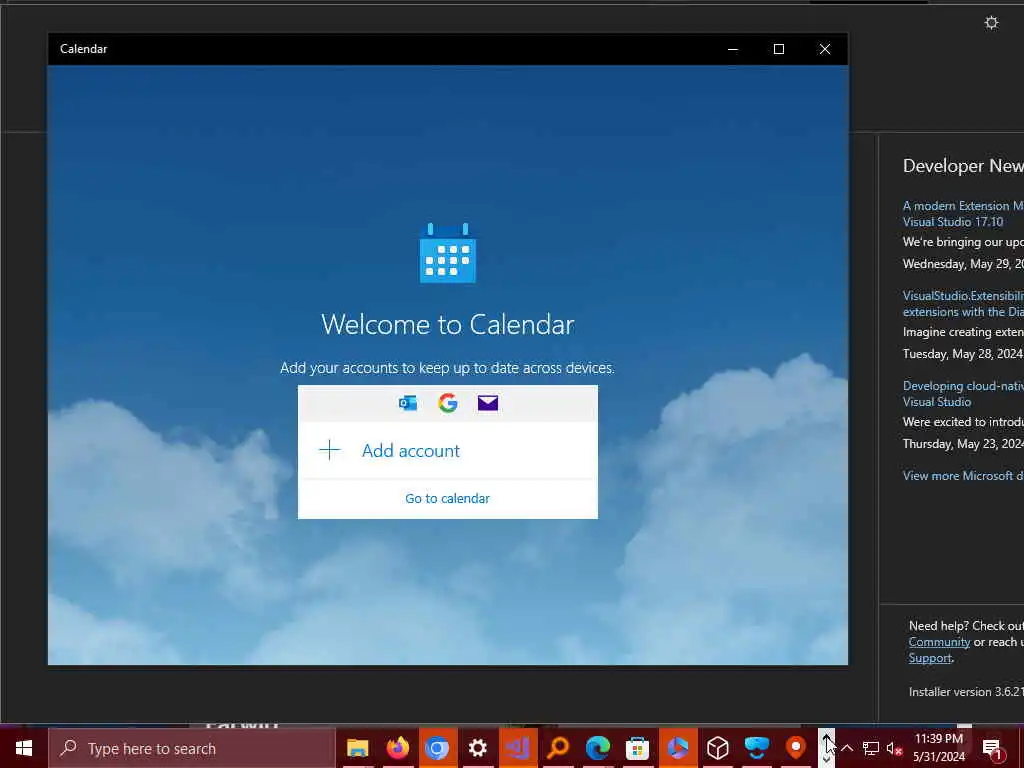Screen dimensions: 1024x768
Task: Show hidden system tray icons
Action: (x=847, y=748)
